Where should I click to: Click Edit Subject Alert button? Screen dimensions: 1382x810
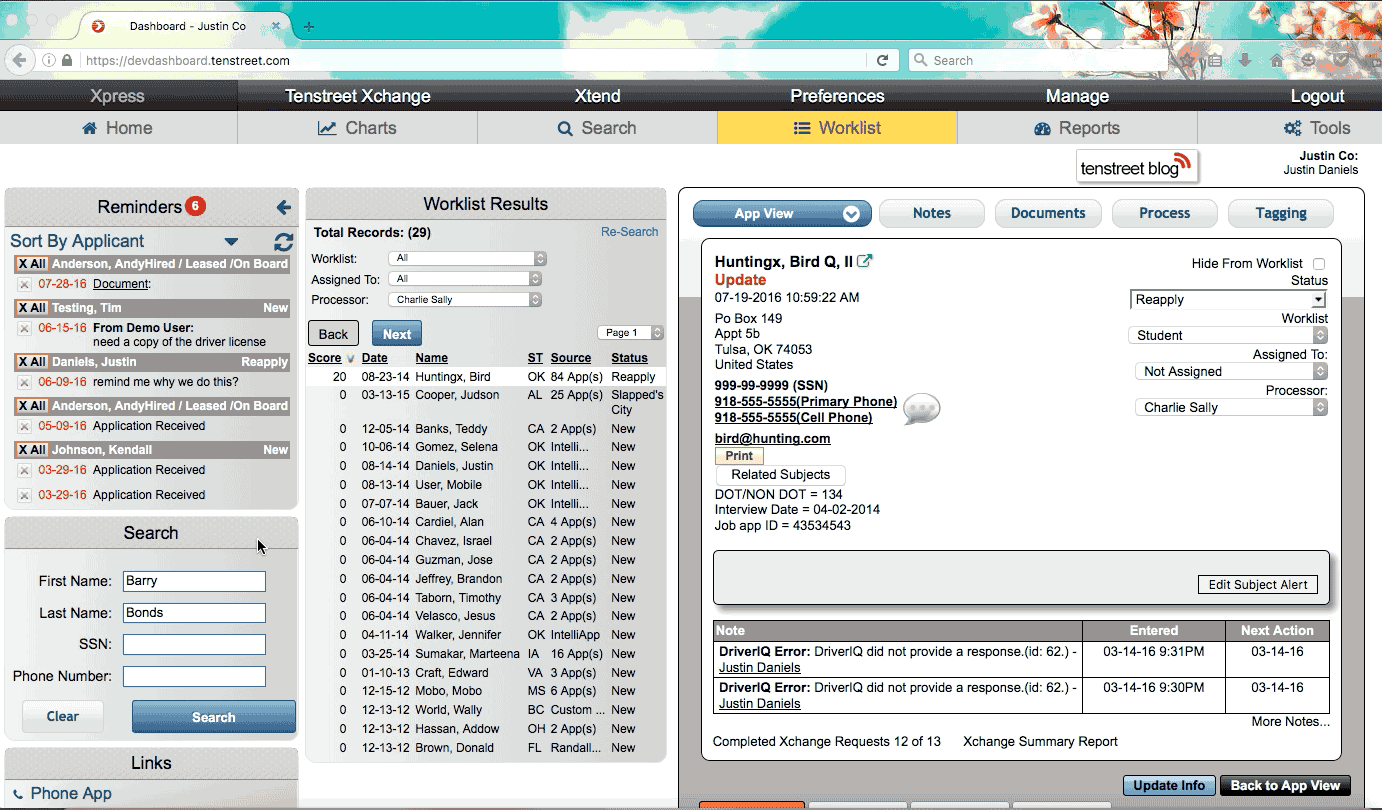click(x=1258, y=585)
